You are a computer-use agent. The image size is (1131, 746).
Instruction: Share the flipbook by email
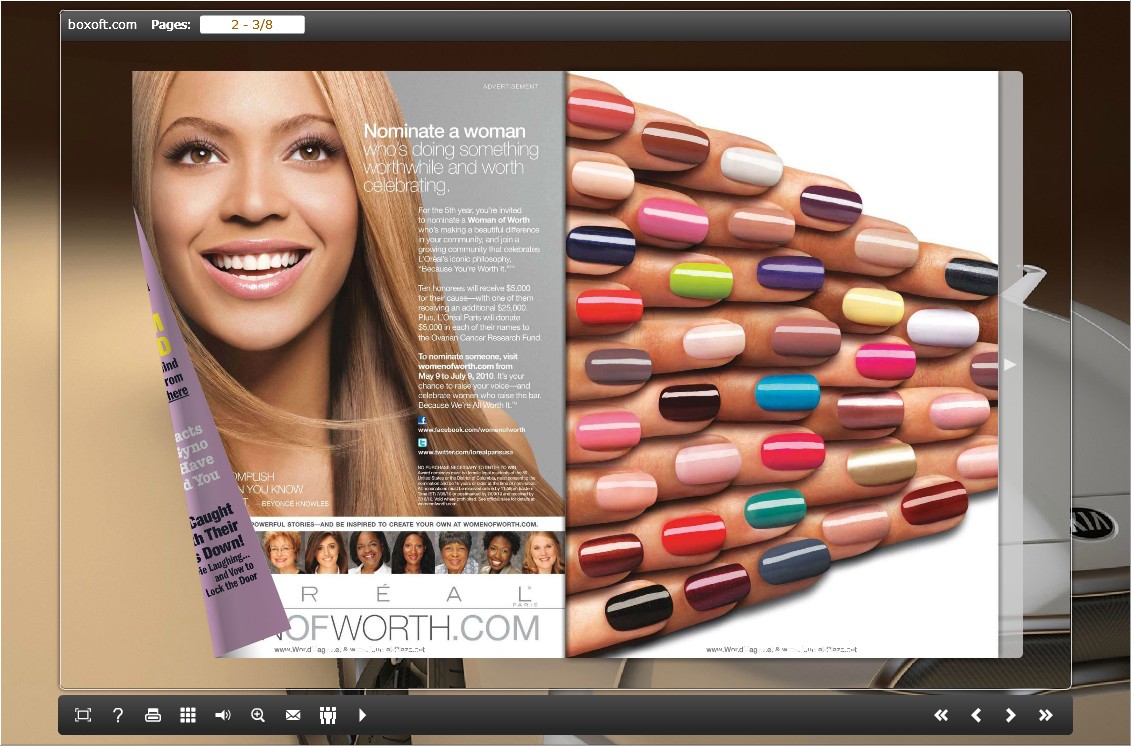(x=293, y=715)
